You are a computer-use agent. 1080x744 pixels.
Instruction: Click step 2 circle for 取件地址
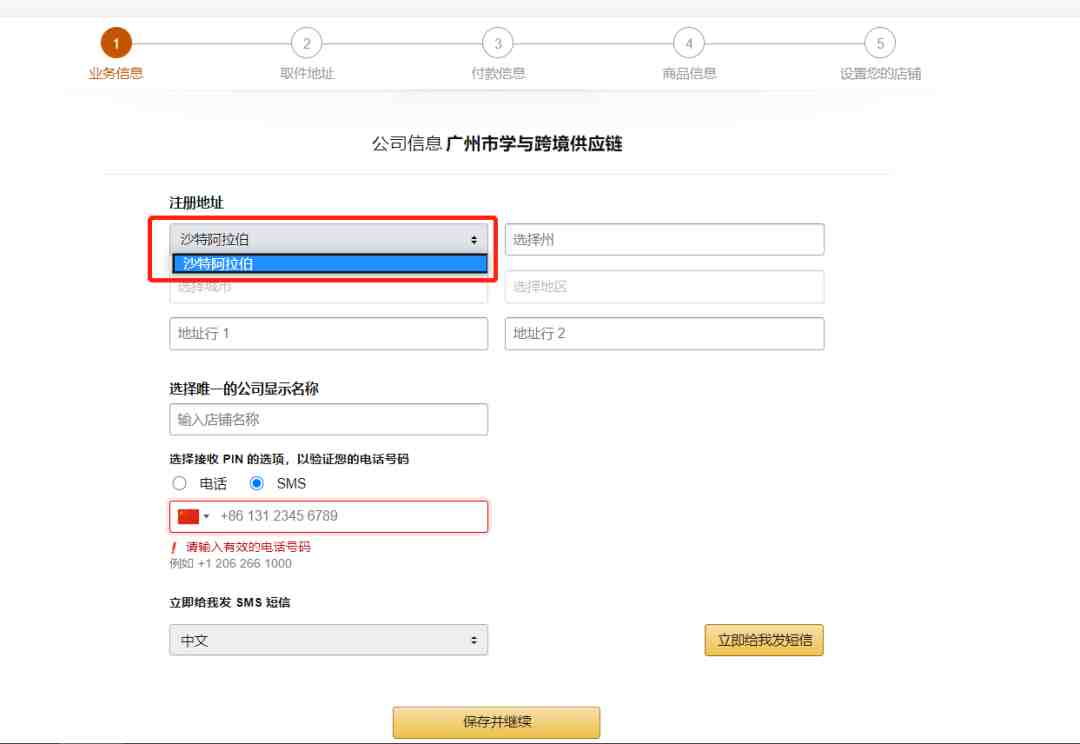pyautogui.click(x=307, y=43)
